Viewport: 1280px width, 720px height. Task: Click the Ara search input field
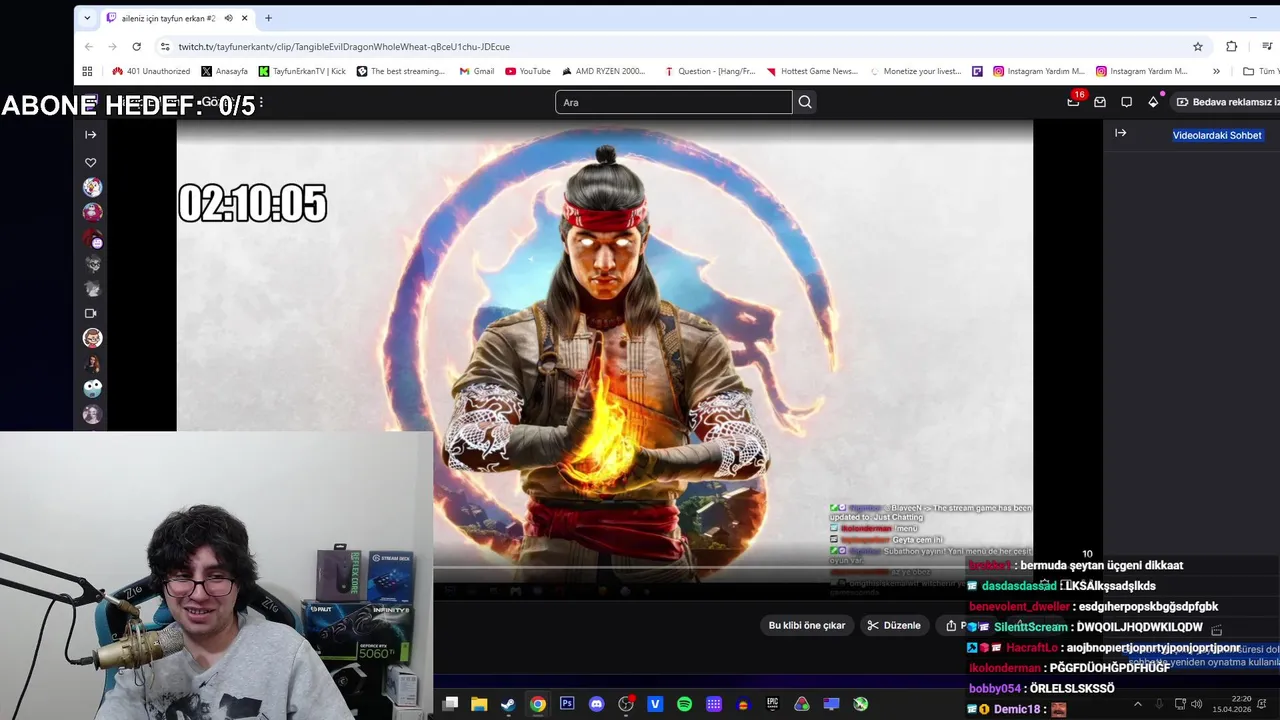673,102
